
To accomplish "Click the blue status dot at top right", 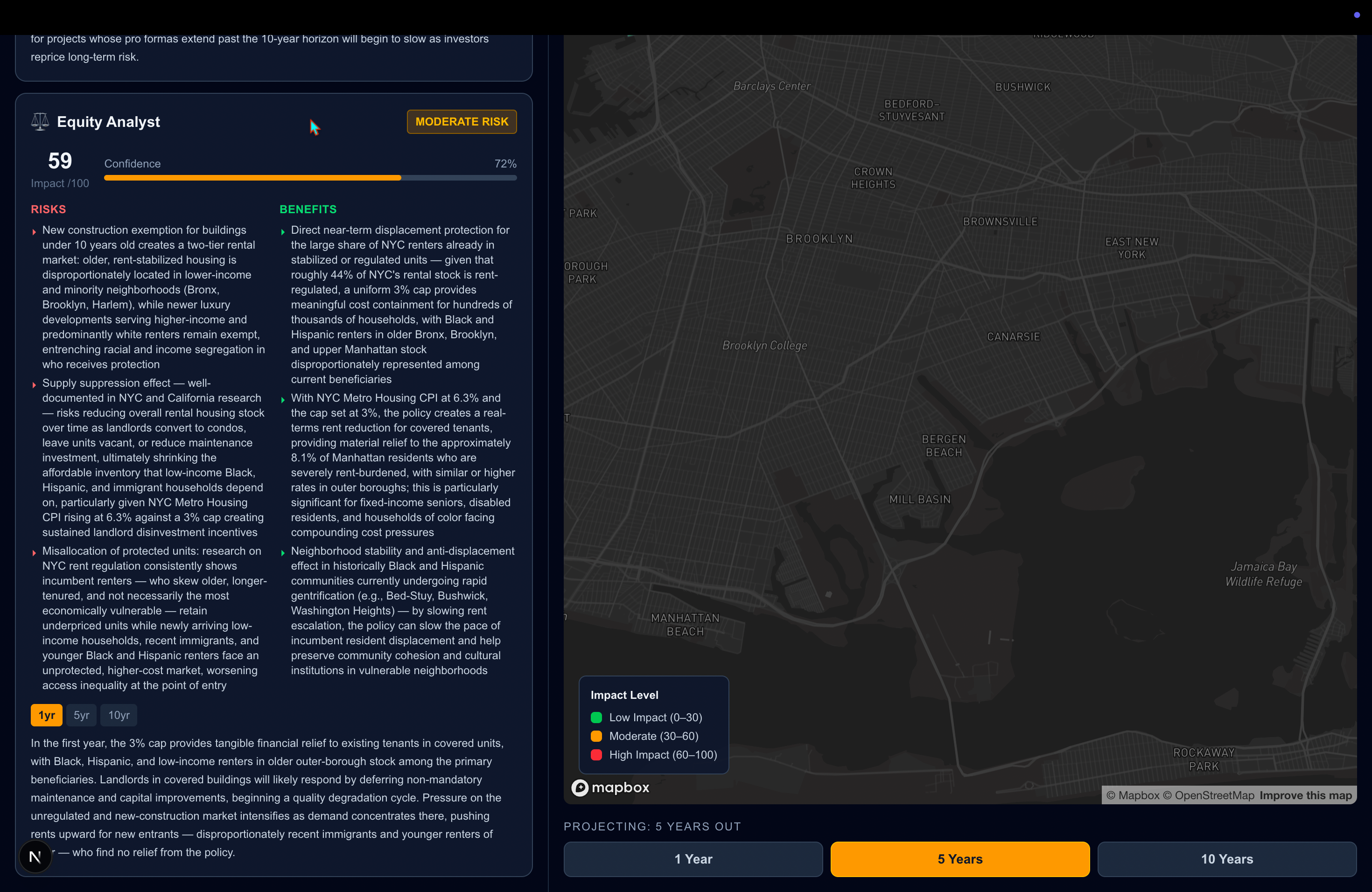I will pyautogui.click(x=1357, y=15).
